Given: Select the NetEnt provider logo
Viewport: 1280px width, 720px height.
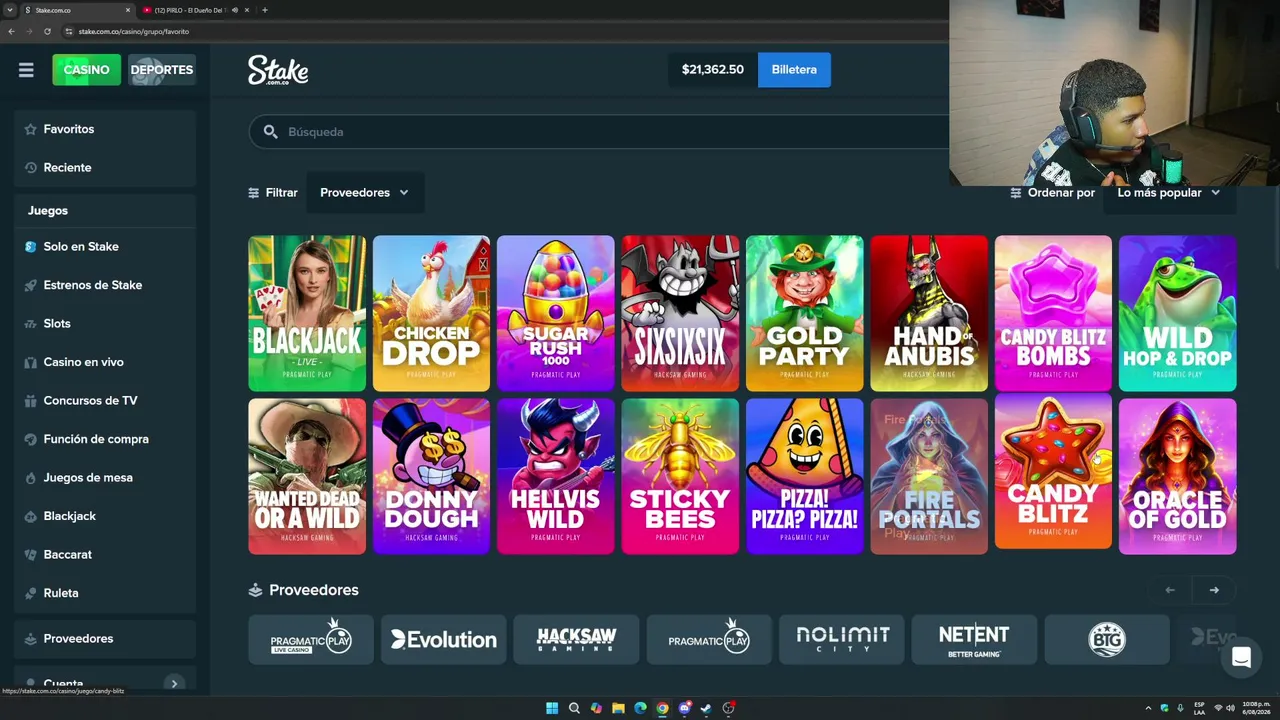Looking at the screenshot, I should 974,639.
